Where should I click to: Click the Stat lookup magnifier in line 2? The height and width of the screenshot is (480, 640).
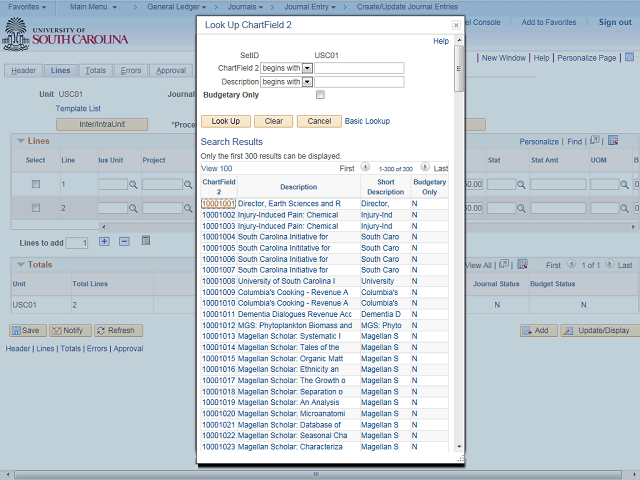tap(521, 208)
